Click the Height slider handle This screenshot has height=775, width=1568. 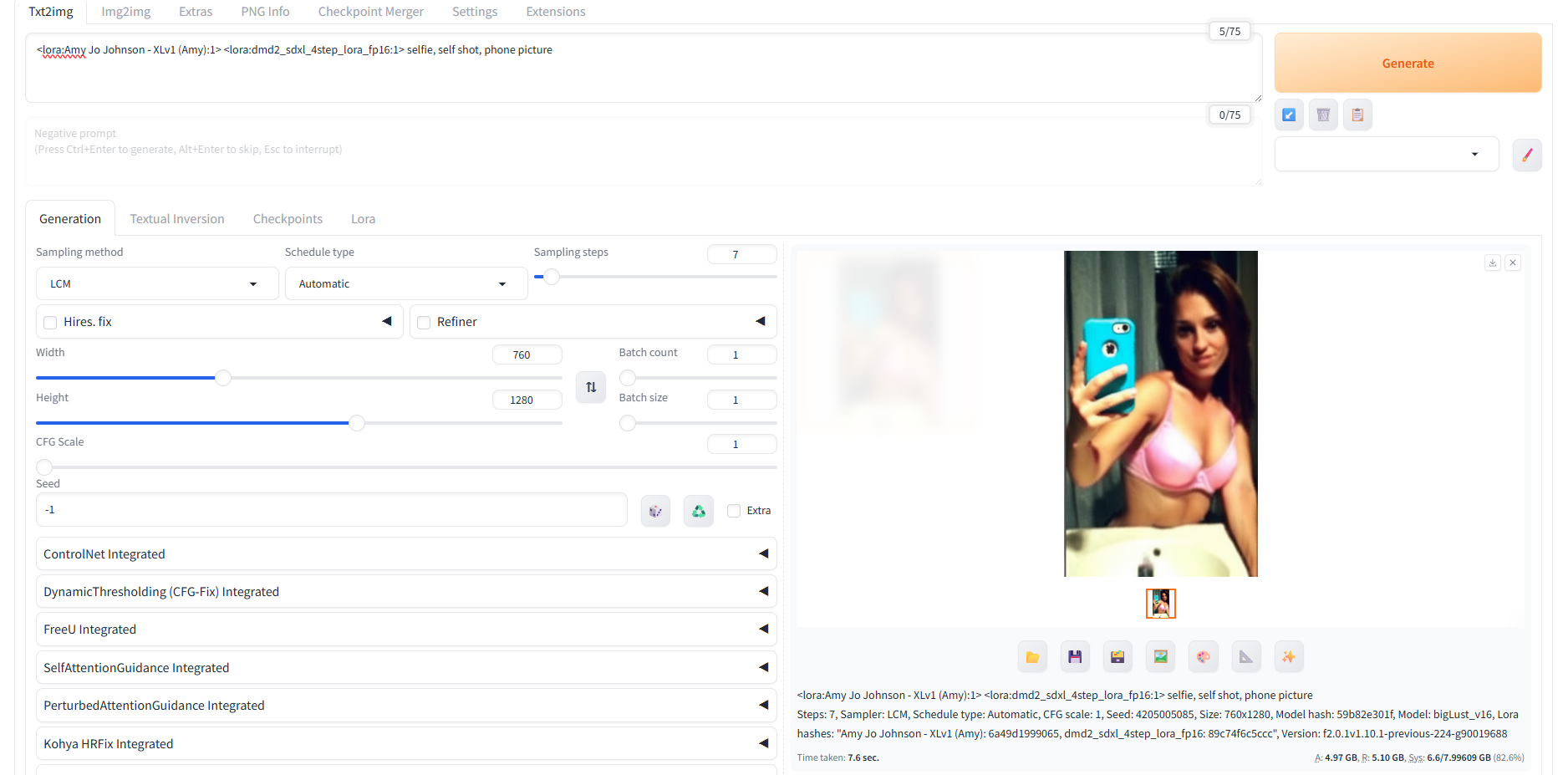coord(357,423)
